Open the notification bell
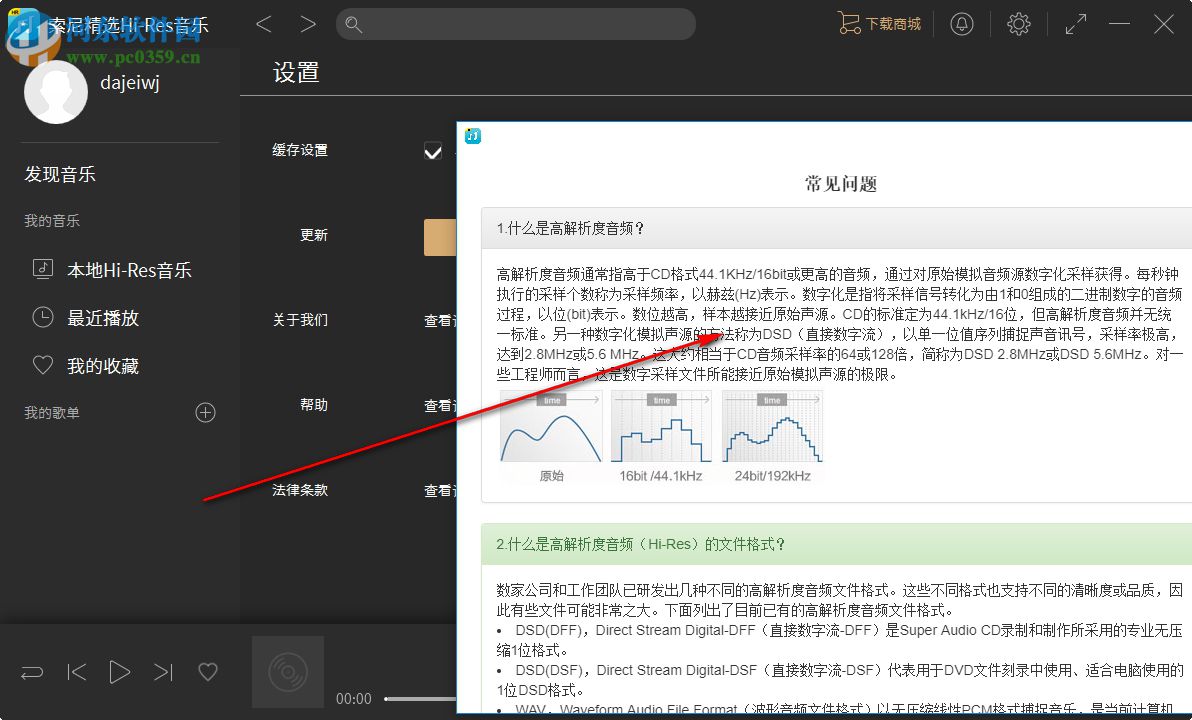Viewport: 1192px width, 720px height. [x=962, y=23]
